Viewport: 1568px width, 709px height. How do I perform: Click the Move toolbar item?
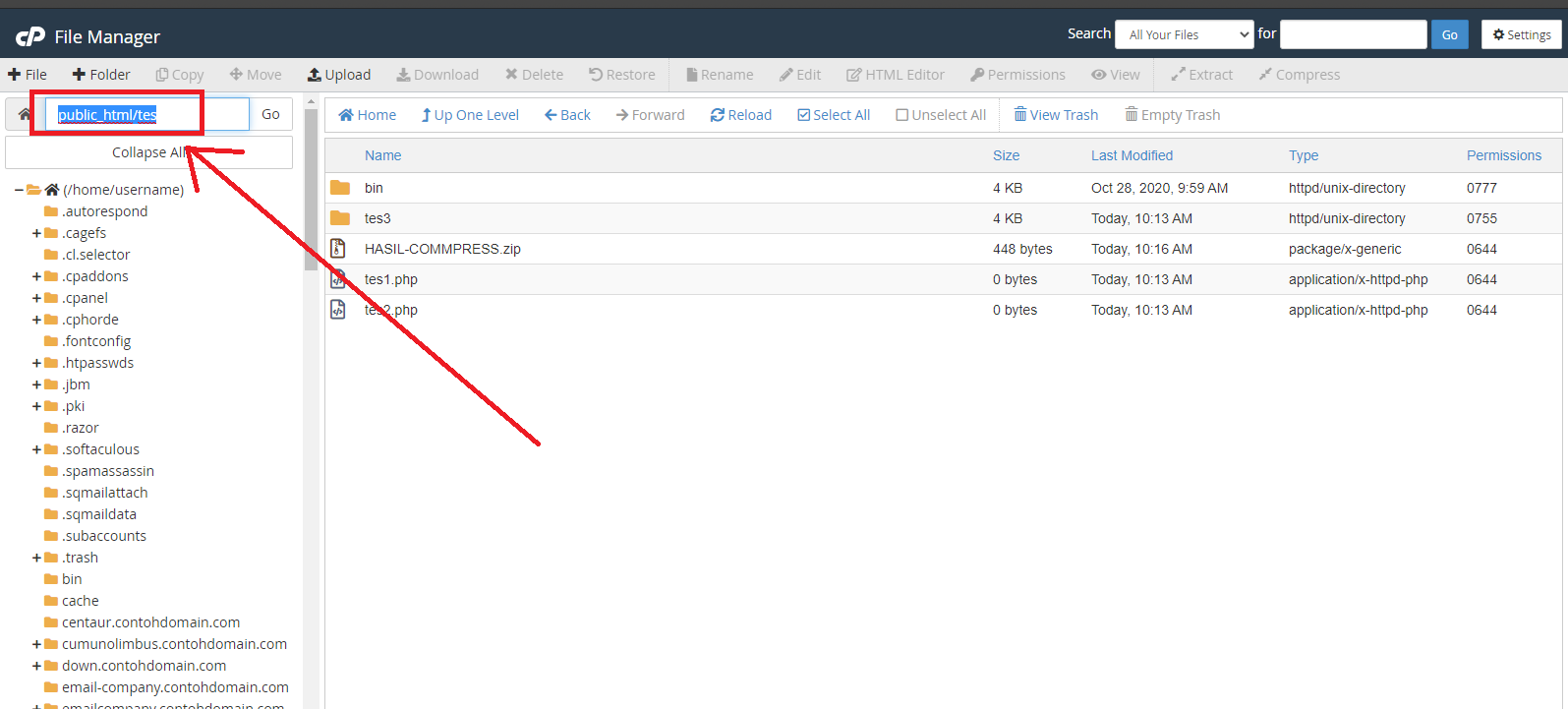tap(256, 75)
